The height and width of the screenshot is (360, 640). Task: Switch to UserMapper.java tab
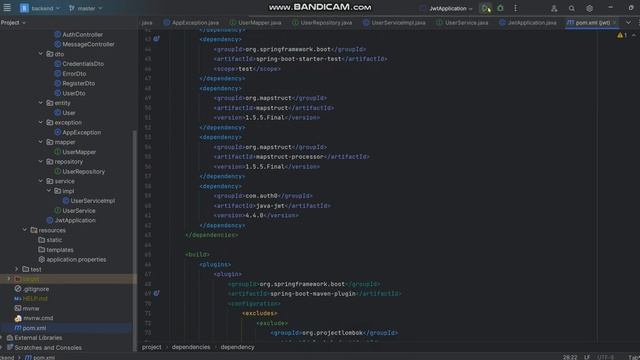(x=256, y=23)
